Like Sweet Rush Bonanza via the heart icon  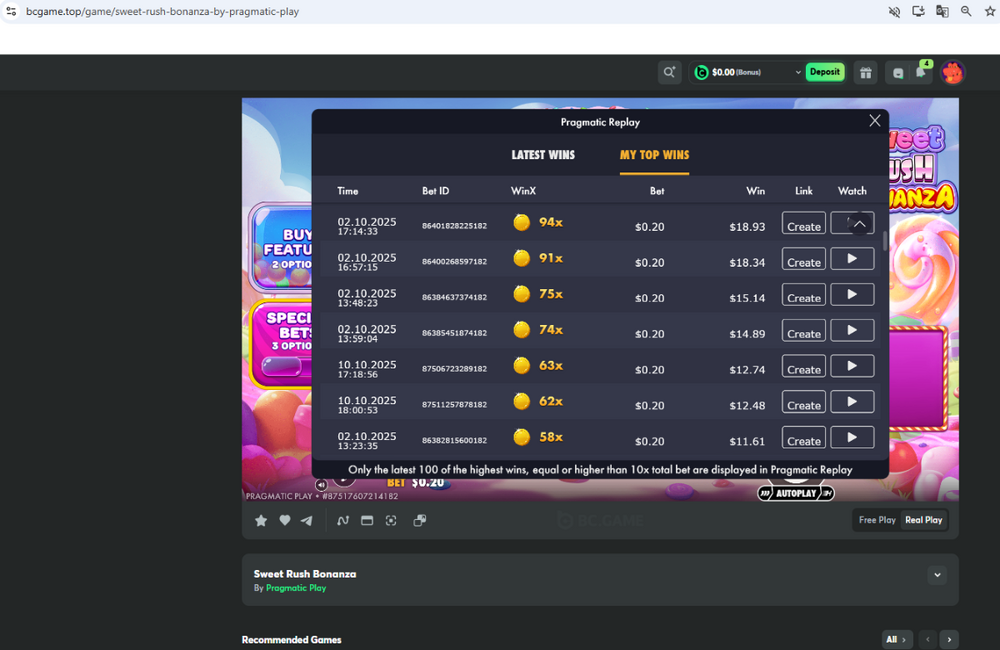(x=284, y=520)
